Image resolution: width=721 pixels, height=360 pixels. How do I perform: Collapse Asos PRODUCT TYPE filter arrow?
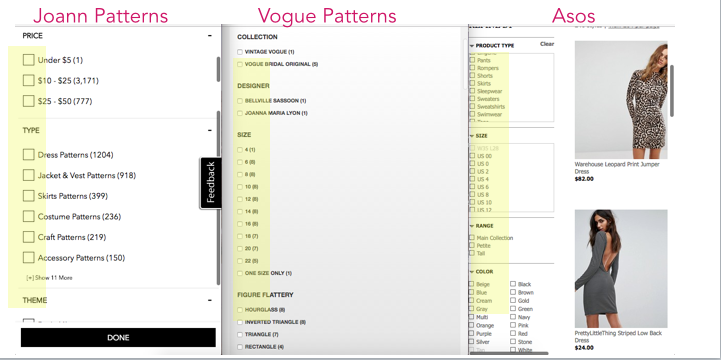(472, 46)
